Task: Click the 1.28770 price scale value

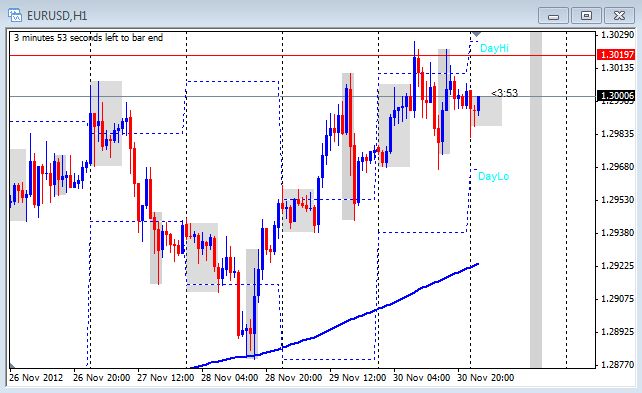Action: tap(617, 365)
